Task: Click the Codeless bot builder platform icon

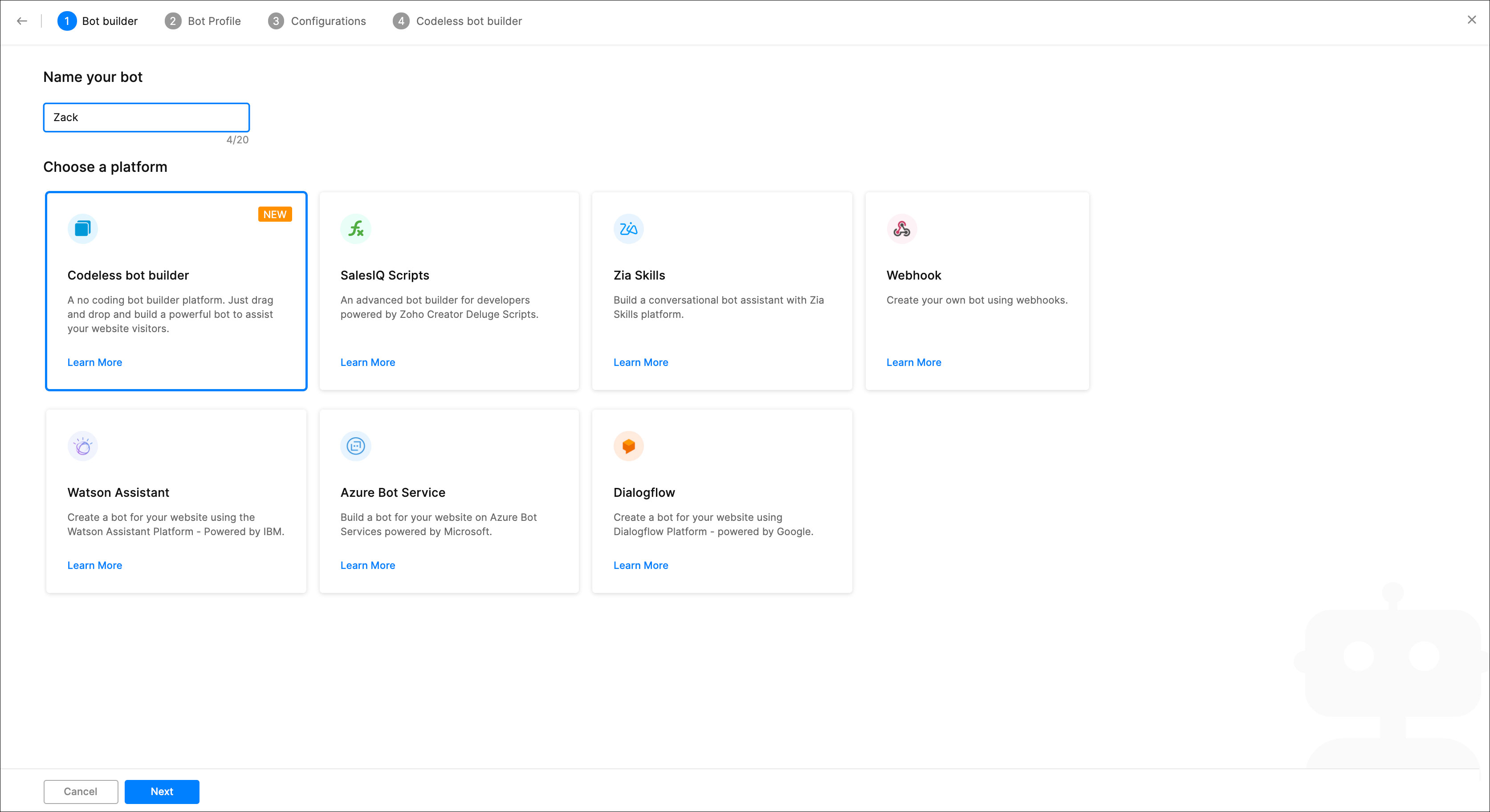Action: click(83, 228)
